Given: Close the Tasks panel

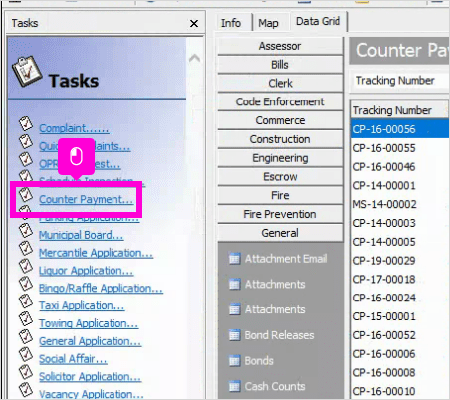Looking at the screenshot, I should (194, 24).
